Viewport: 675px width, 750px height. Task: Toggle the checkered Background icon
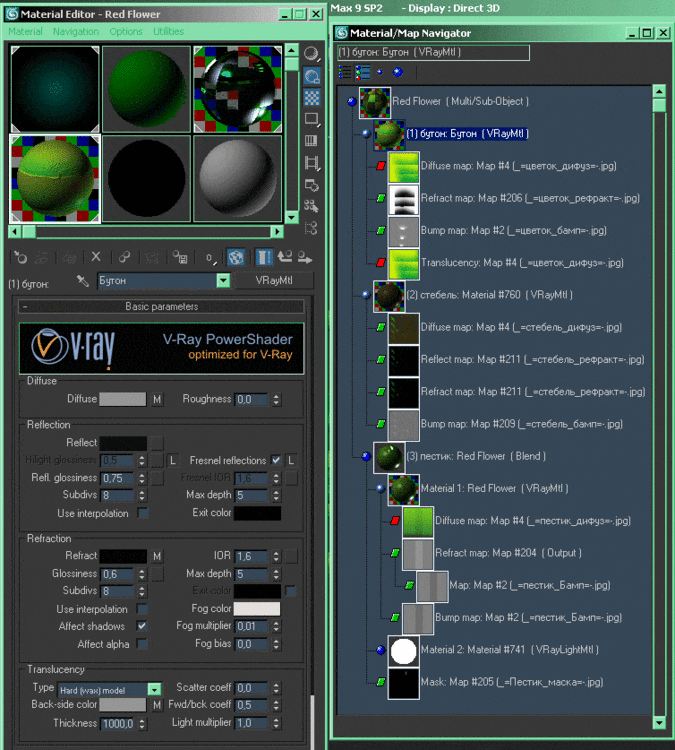[x=311, y=98]
